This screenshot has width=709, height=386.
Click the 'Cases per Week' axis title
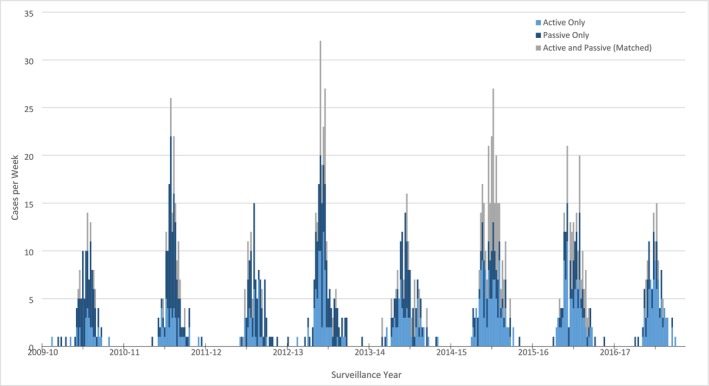[x=15, y=188]
